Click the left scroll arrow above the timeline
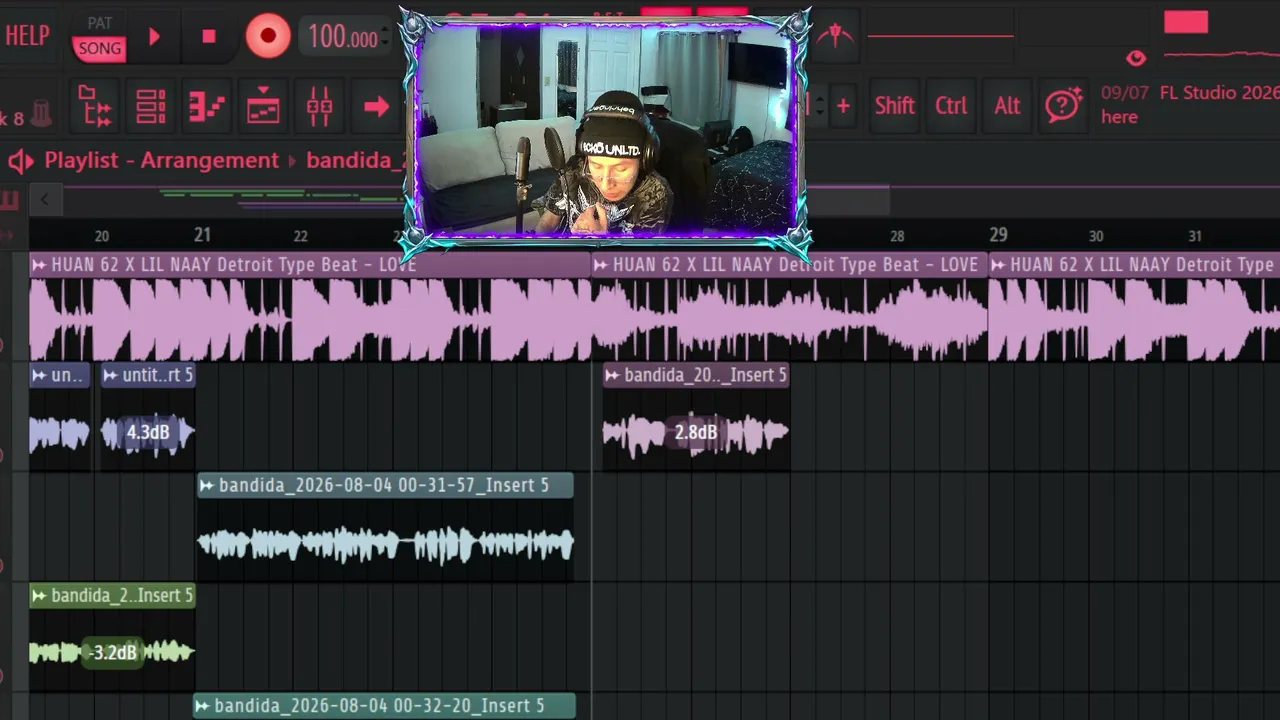Viewport: 1280px width, 720px height. click(x=44, y=199)
